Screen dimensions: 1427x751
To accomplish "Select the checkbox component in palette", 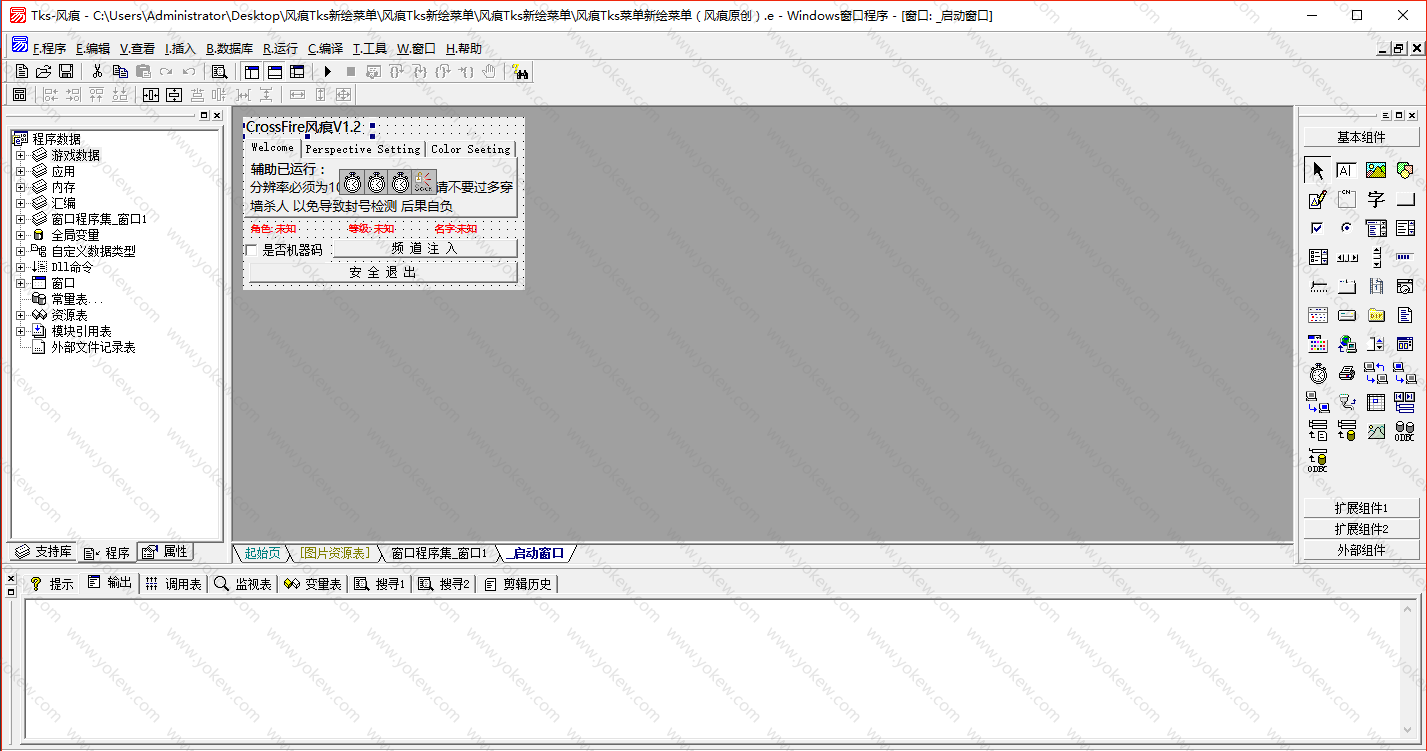I will pyautogui.click(x=1318, y=229).
